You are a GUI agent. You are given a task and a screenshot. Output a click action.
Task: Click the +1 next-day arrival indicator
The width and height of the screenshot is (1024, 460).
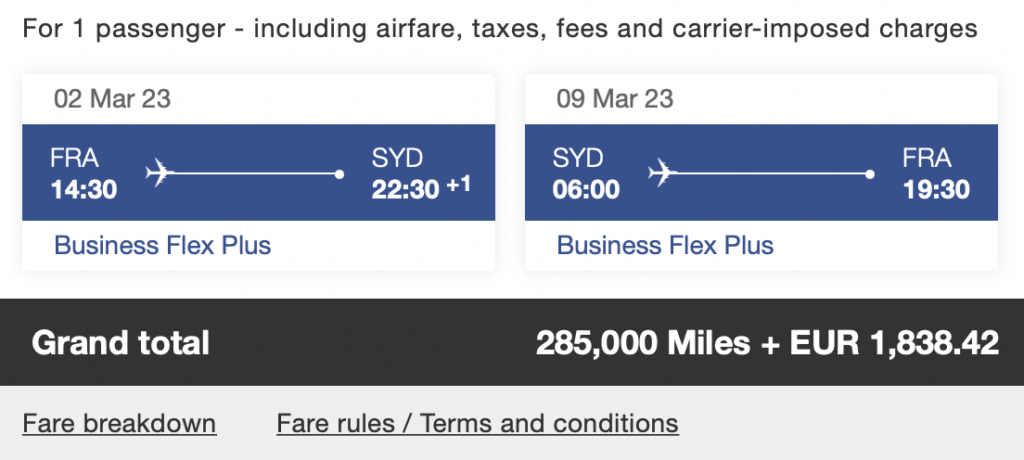[x=458, y=185]
